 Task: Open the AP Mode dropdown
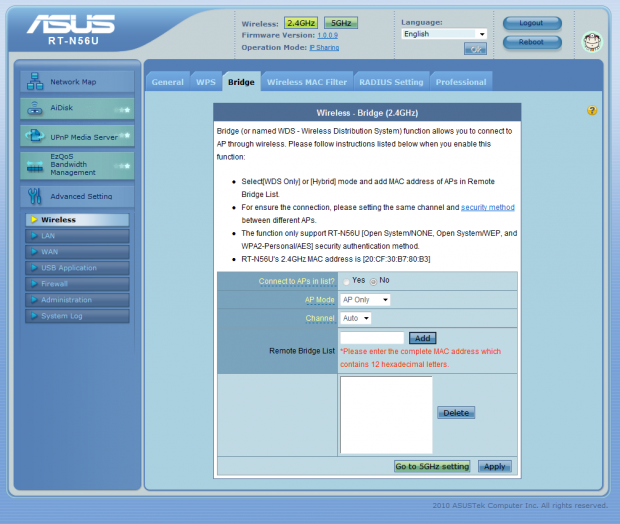(365, 300)
